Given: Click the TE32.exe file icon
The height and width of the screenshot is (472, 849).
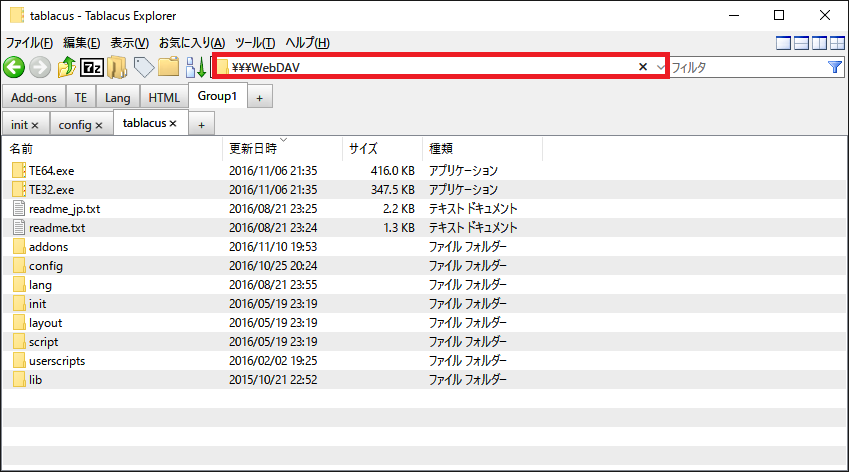Looking at the screenshot, I should (x=18, y=189).
